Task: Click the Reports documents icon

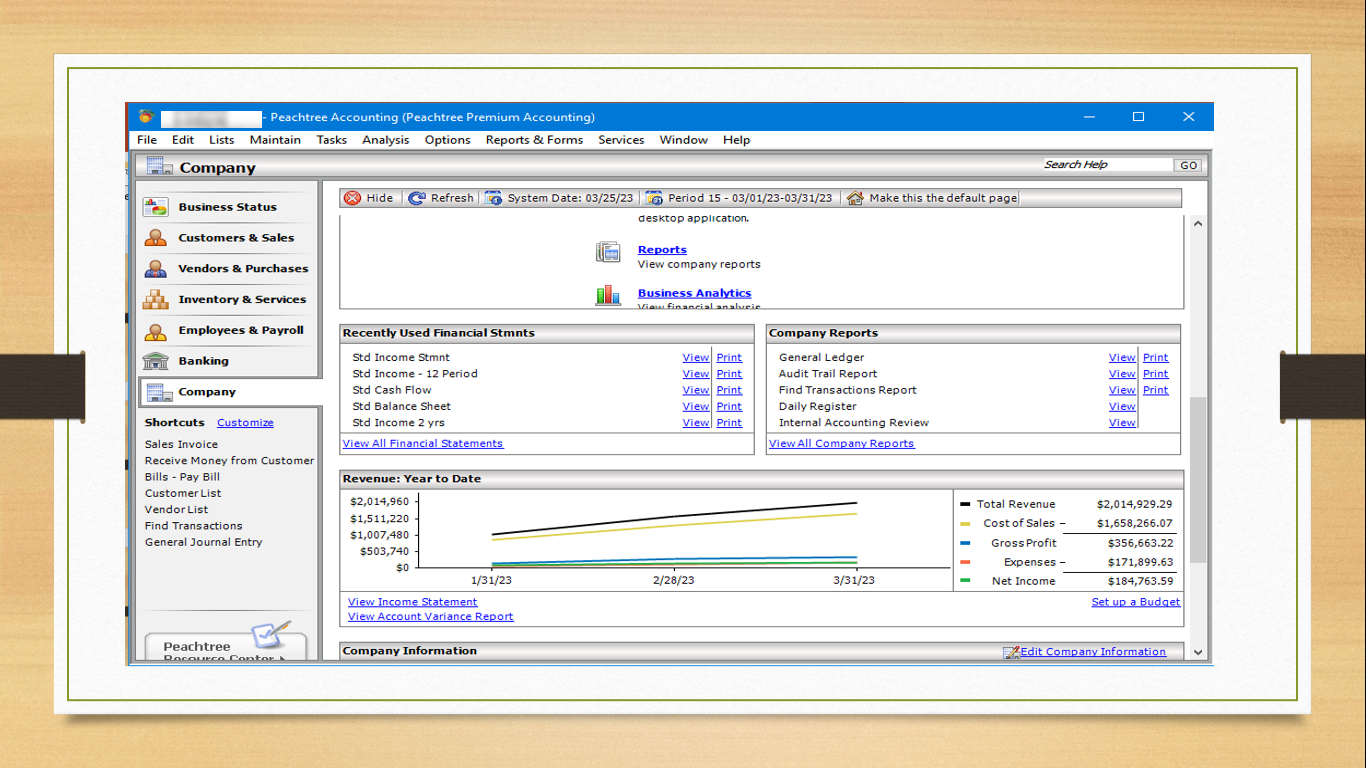Action: 608,252
